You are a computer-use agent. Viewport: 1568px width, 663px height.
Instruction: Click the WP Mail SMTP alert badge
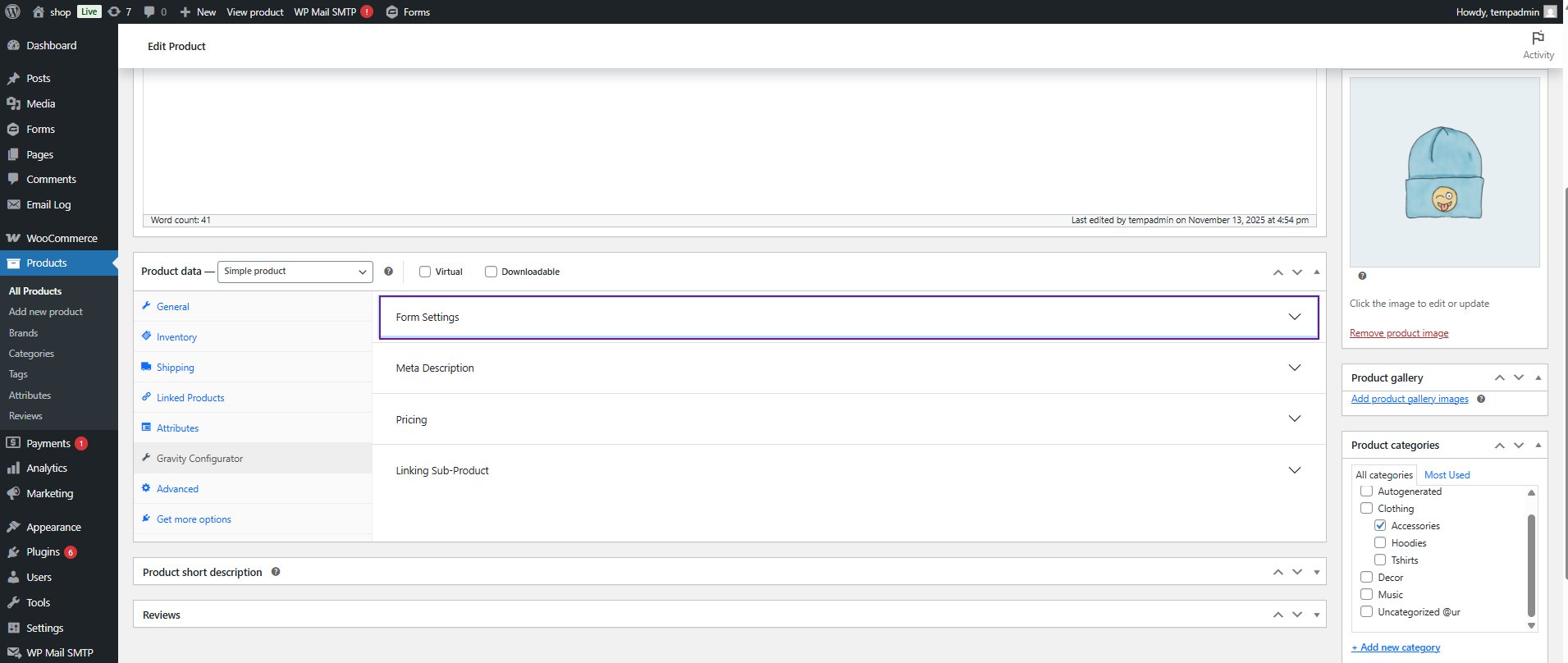[x=367, y=11]
